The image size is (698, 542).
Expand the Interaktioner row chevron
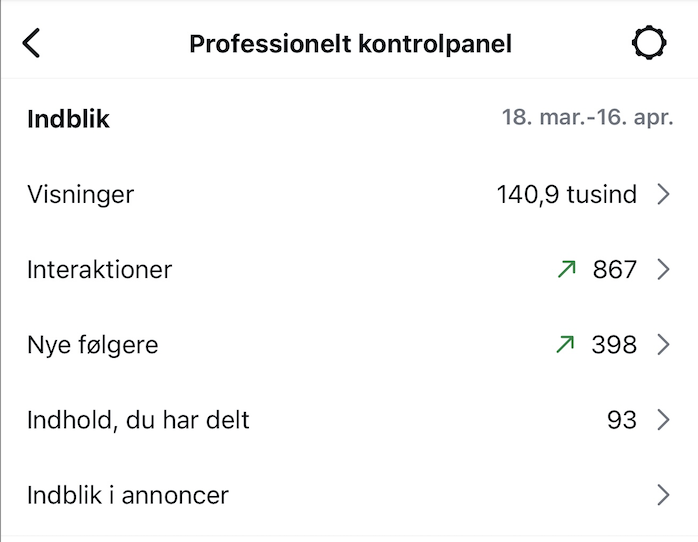click(663, 269)
